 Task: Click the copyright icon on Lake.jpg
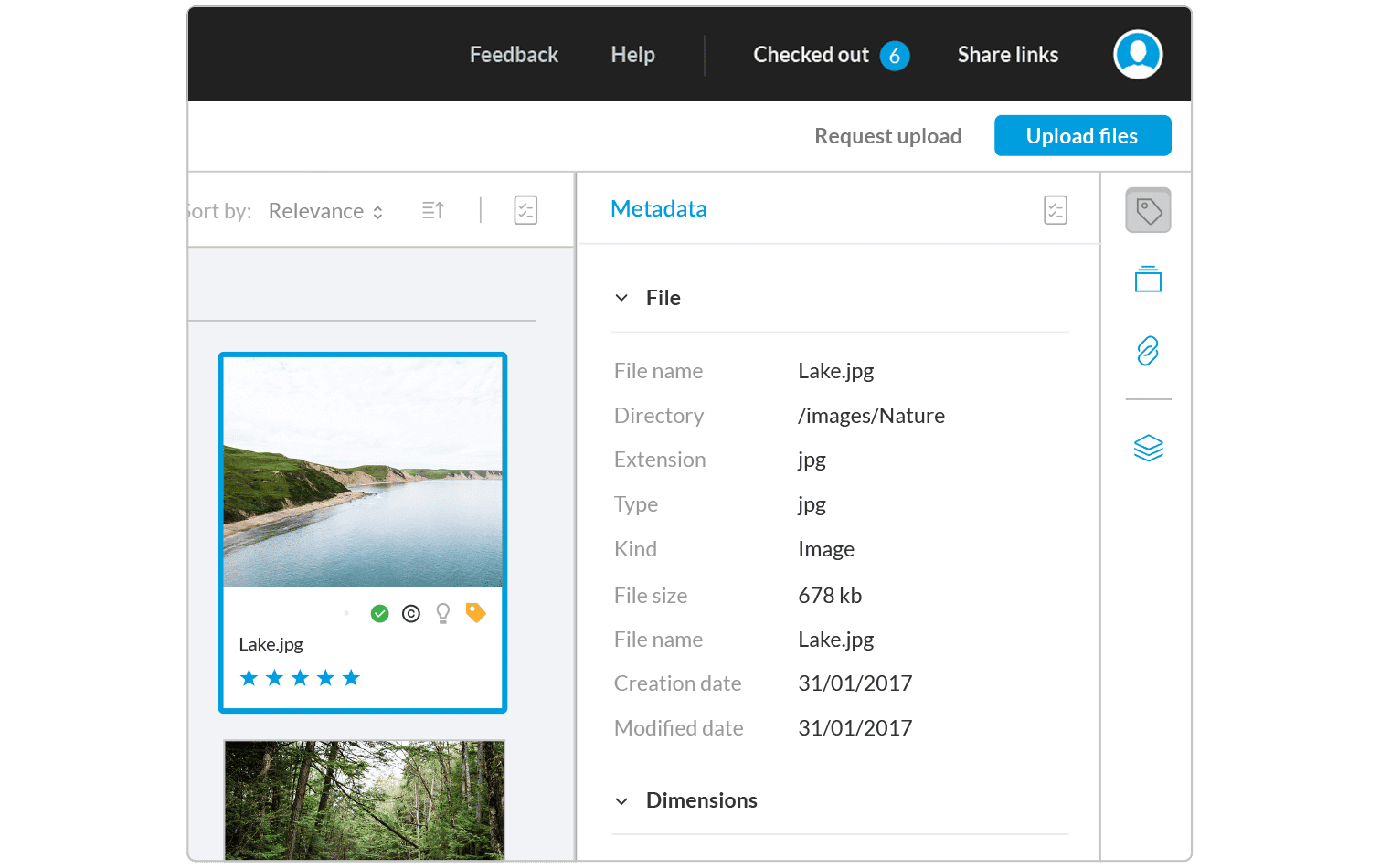pos(411,614)
